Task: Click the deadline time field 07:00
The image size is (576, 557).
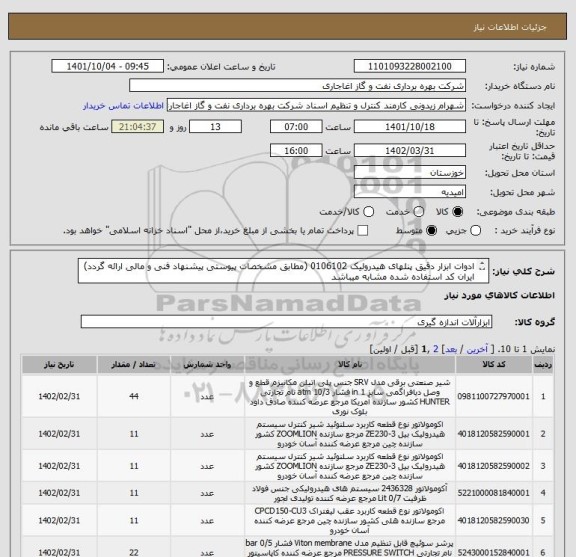Action: click(x=296, y=127)
